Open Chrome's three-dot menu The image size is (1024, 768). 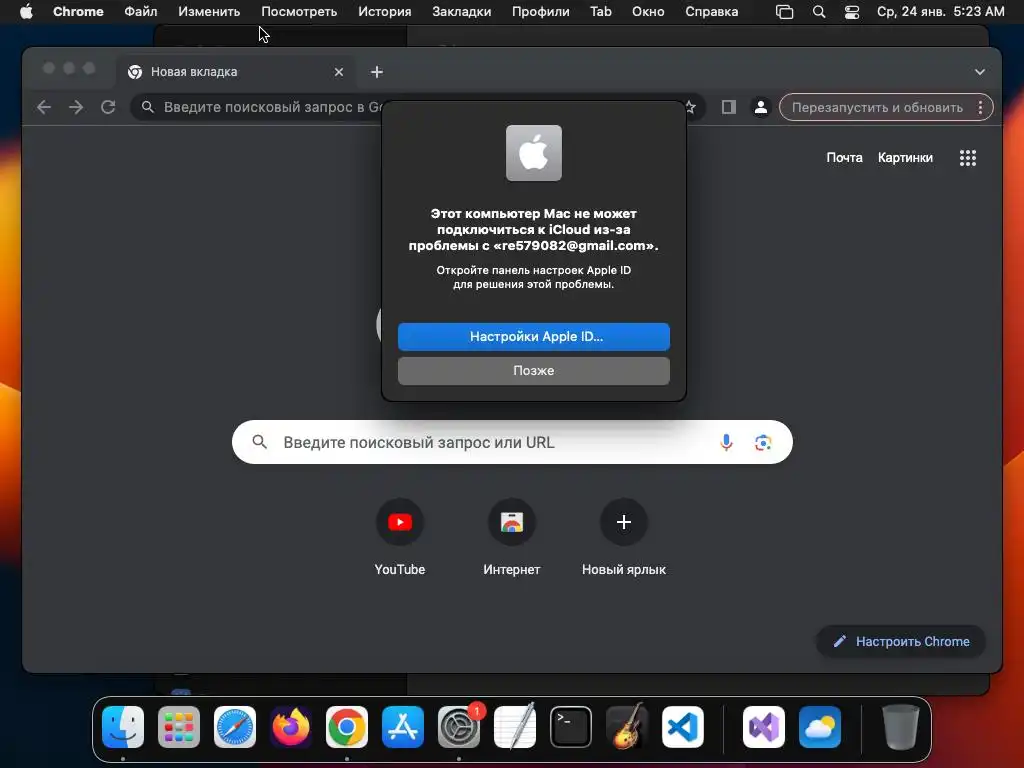pos(980,108)
